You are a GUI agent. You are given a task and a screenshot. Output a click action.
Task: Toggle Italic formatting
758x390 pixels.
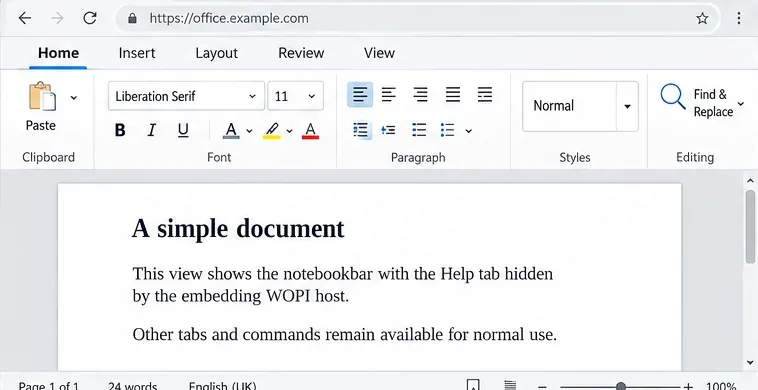coord(152,130)
